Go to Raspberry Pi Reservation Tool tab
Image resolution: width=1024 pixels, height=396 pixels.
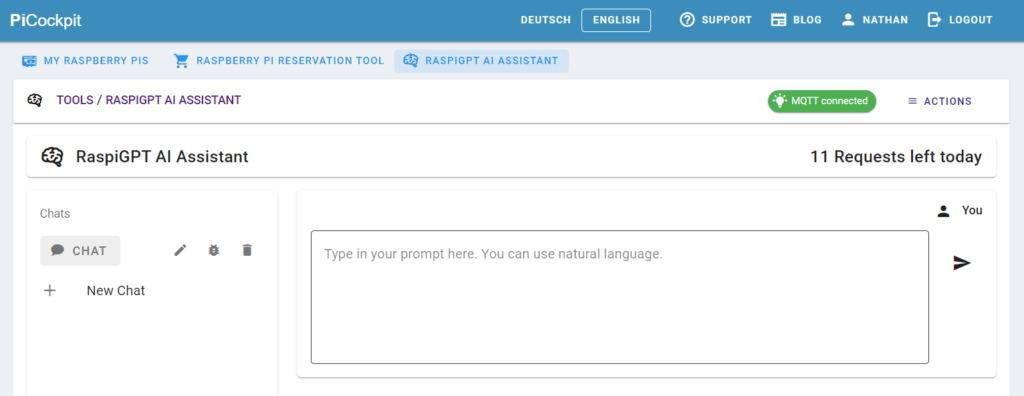279,61
